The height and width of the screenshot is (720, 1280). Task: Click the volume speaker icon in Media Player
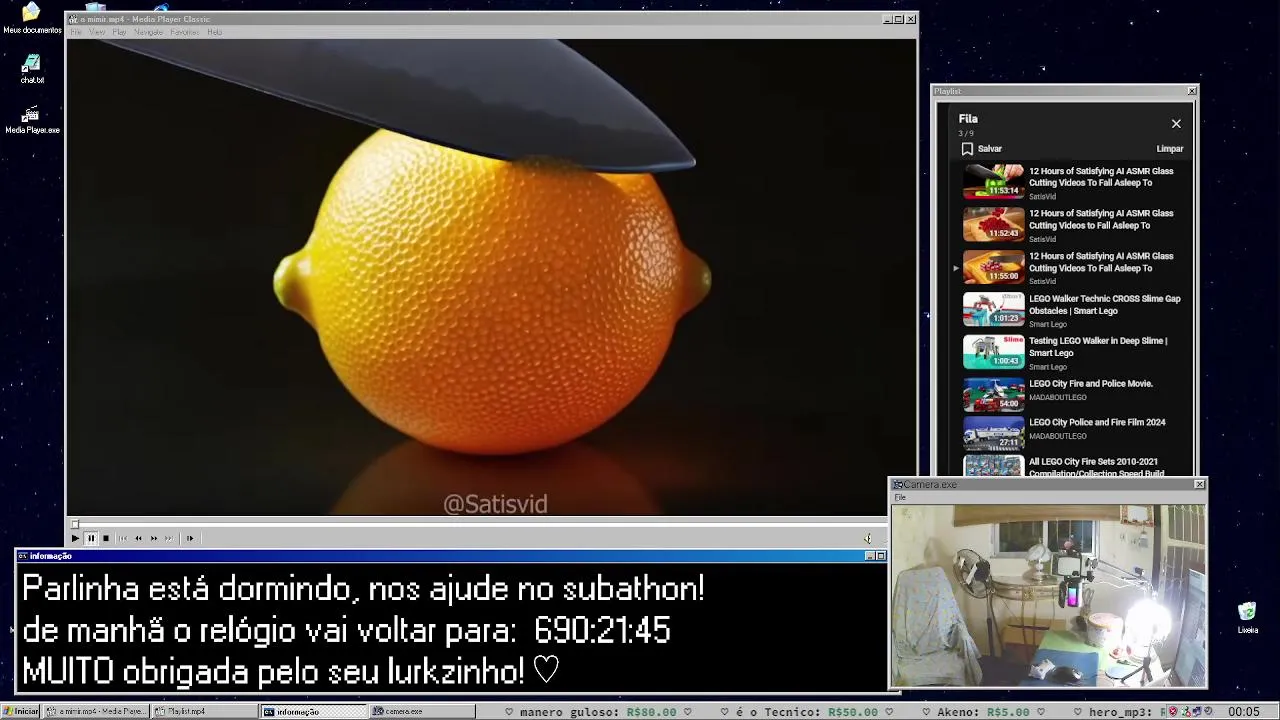(867, 538)
